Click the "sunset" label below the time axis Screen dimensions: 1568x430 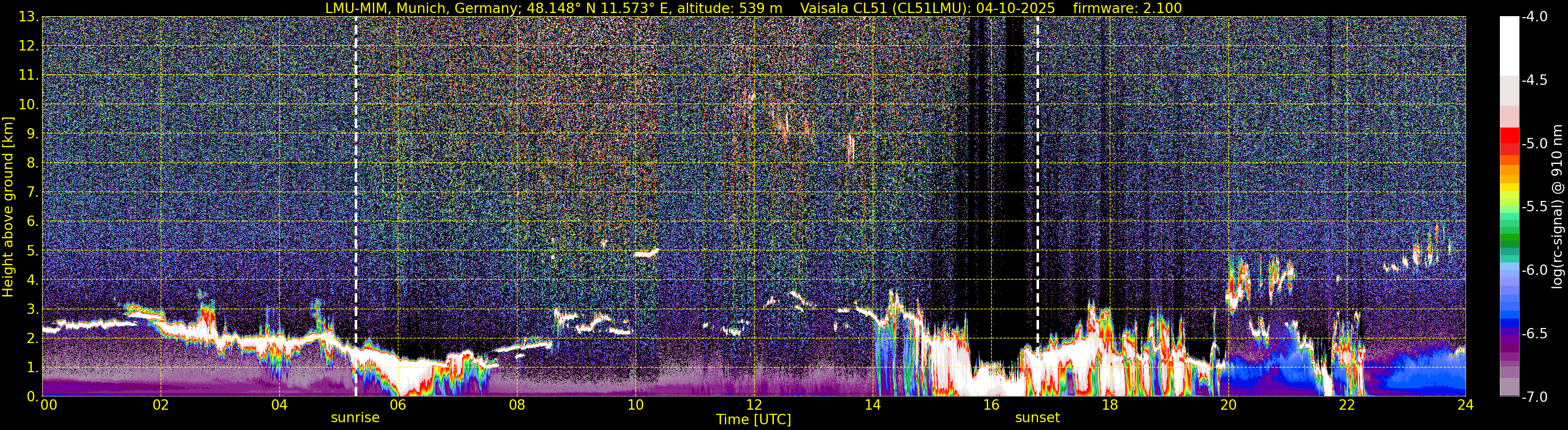pos(1037,418)
